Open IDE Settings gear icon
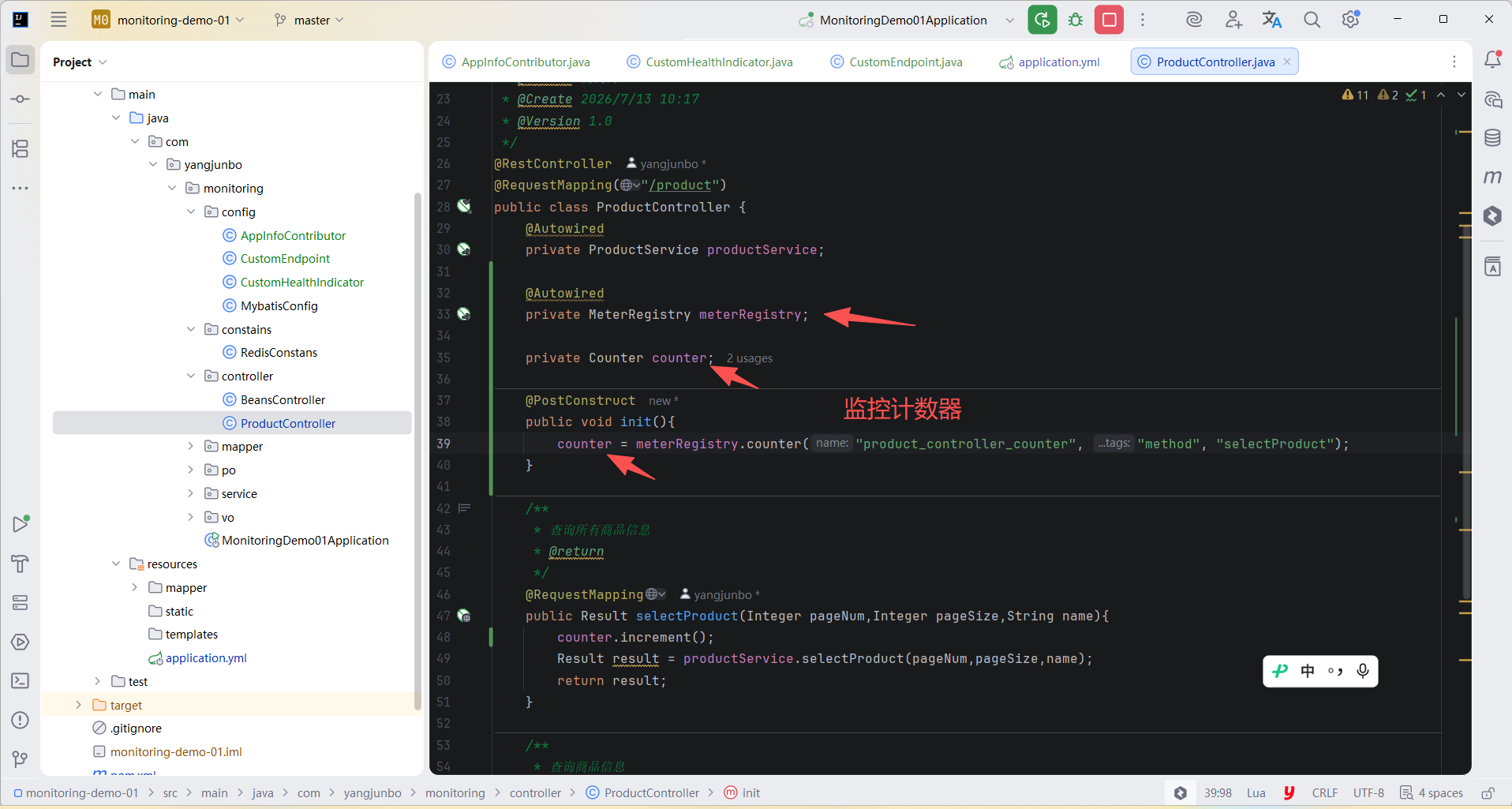 [1351, 20]
